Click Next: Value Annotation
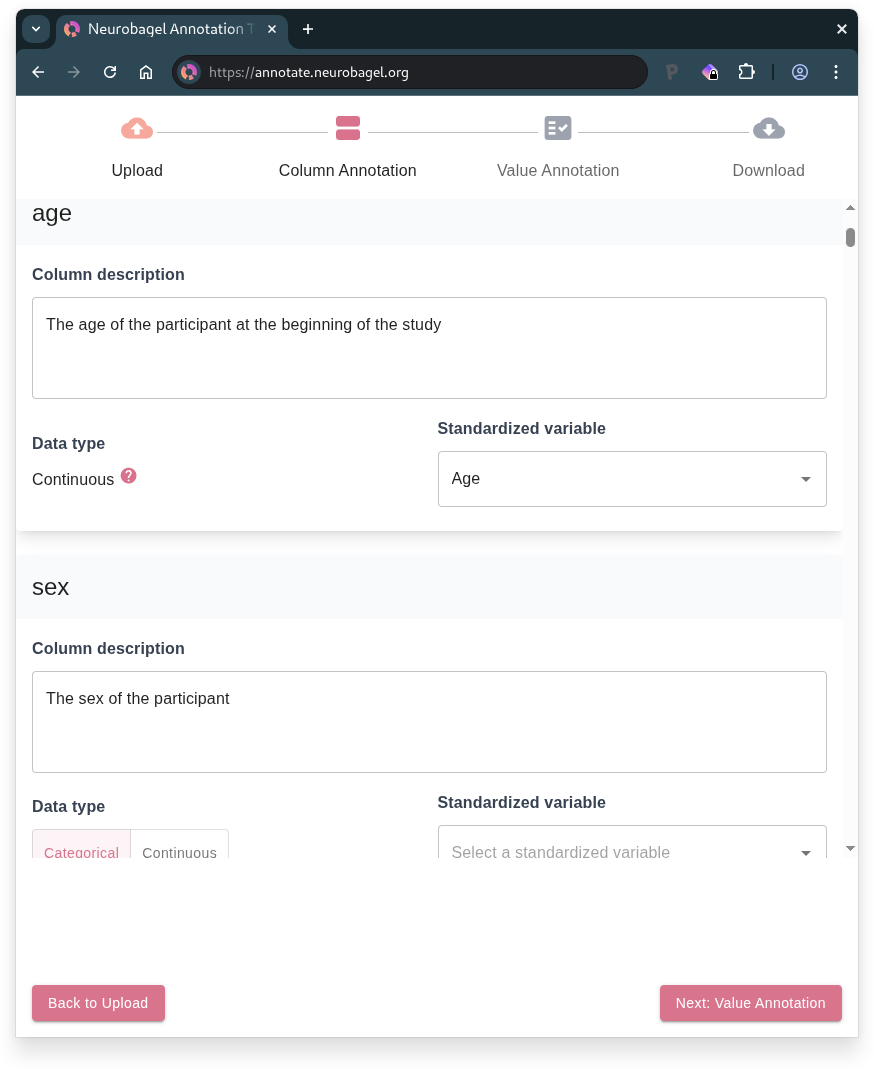 pos(751,1003)
